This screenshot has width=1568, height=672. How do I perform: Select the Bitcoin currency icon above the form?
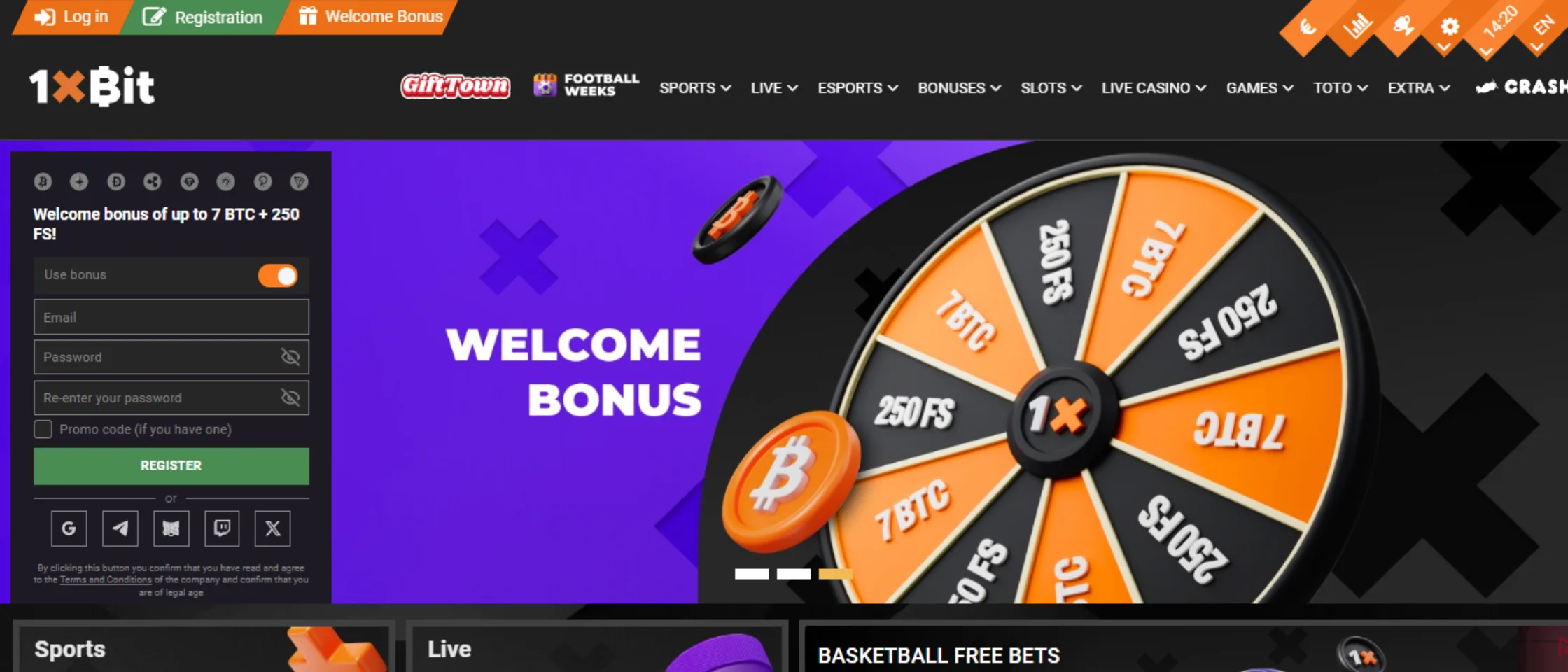click(43, 182)
